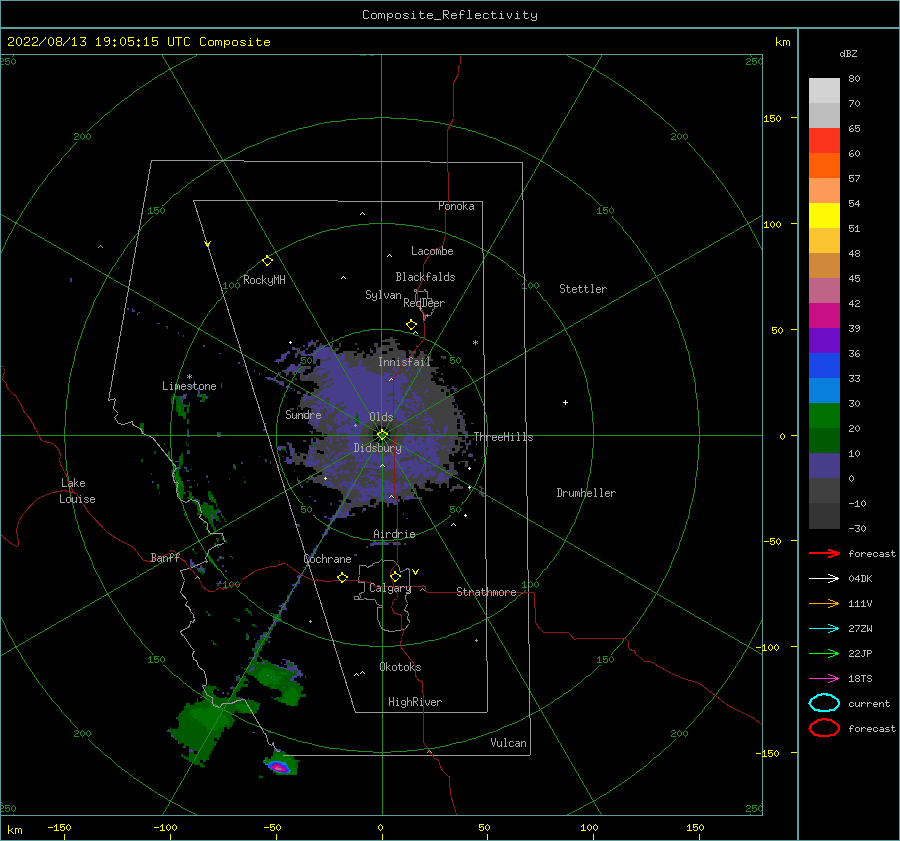Click the Innisfail label
900x841 pixels.
404,362
